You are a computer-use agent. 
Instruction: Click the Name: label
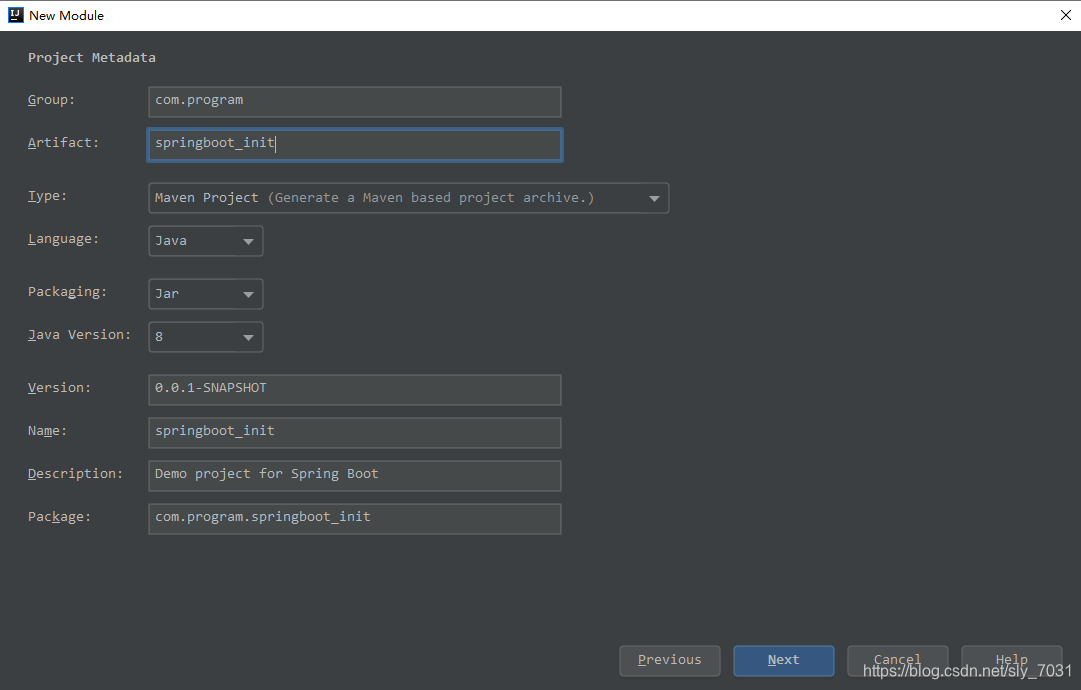(47, 431)
